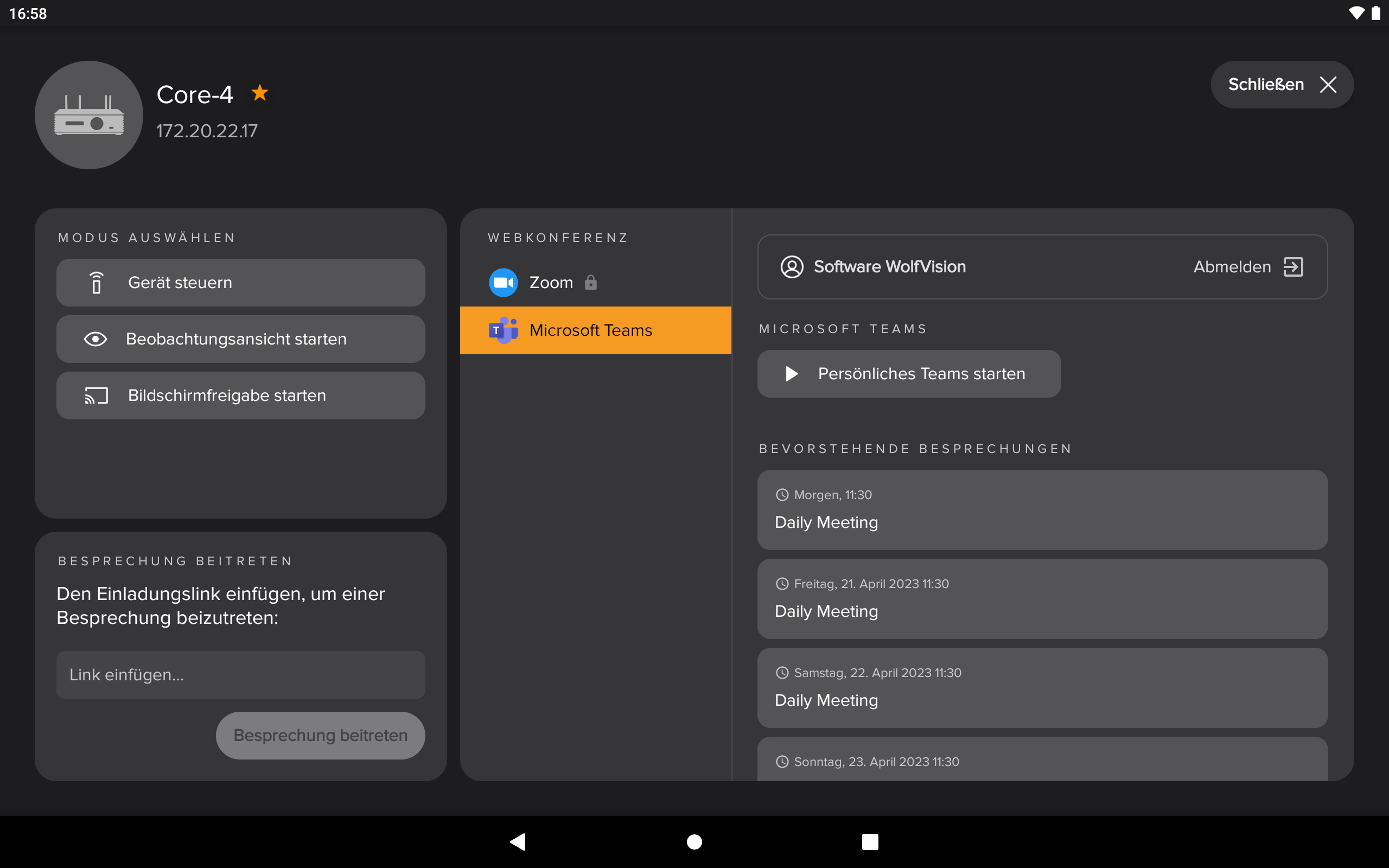This screenshot has height=868, width=1389.
Task: Start Persönliches Teams meeting
Action: tap(909, 374)
